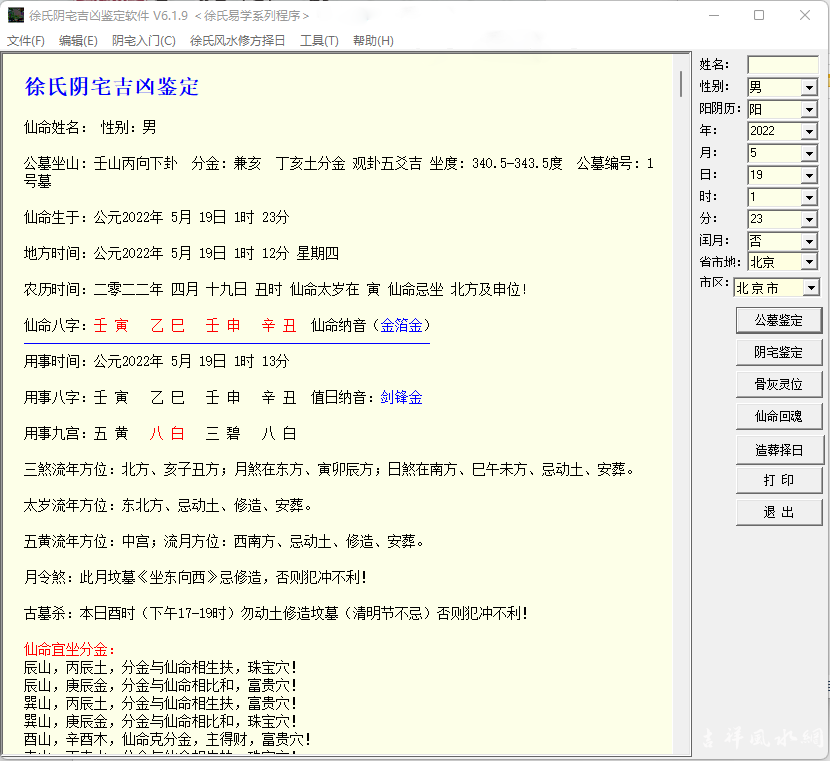Expand the 时 hour dropdown
830x761 pixels.
pos(809,197)
